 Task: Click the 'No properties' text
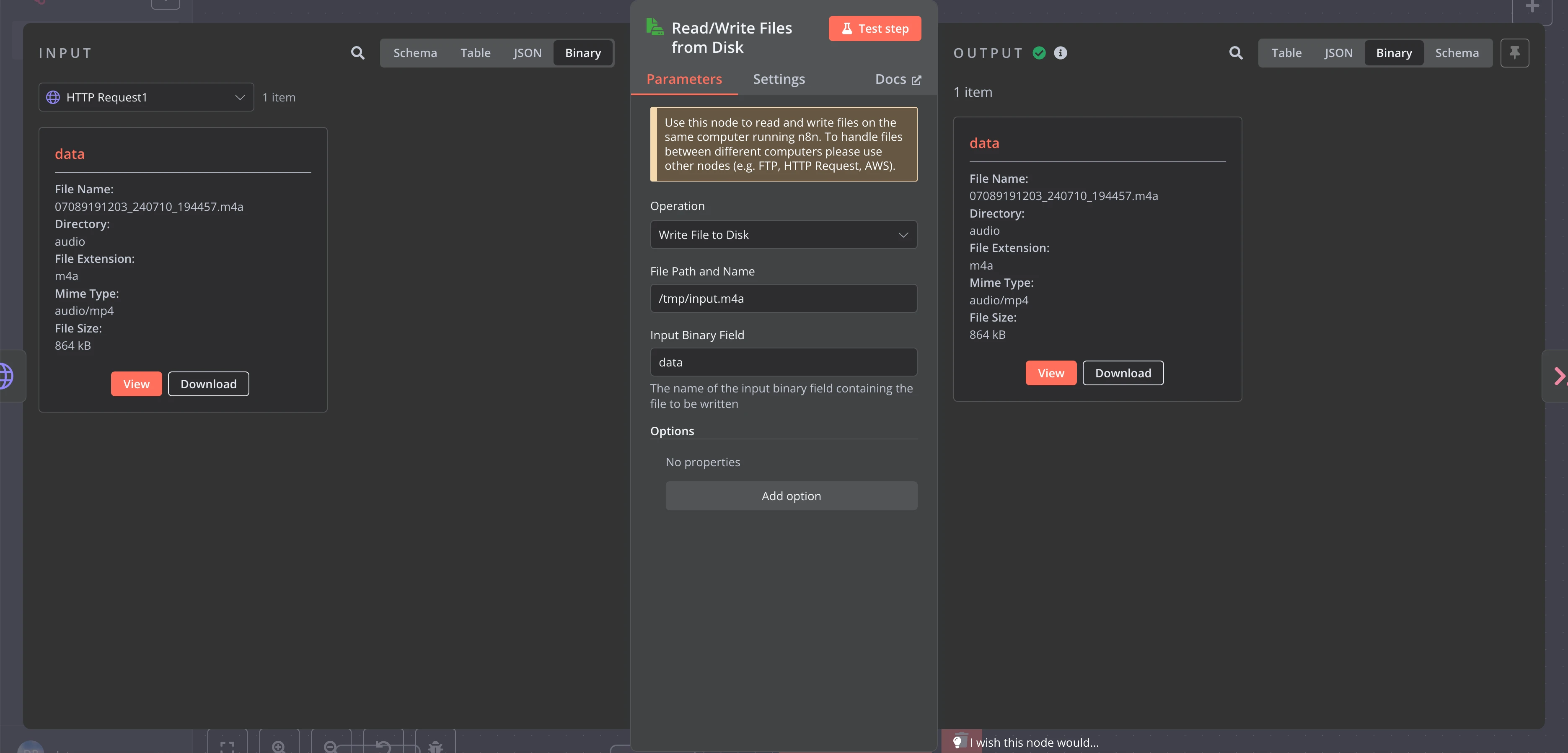pos(702,462)
